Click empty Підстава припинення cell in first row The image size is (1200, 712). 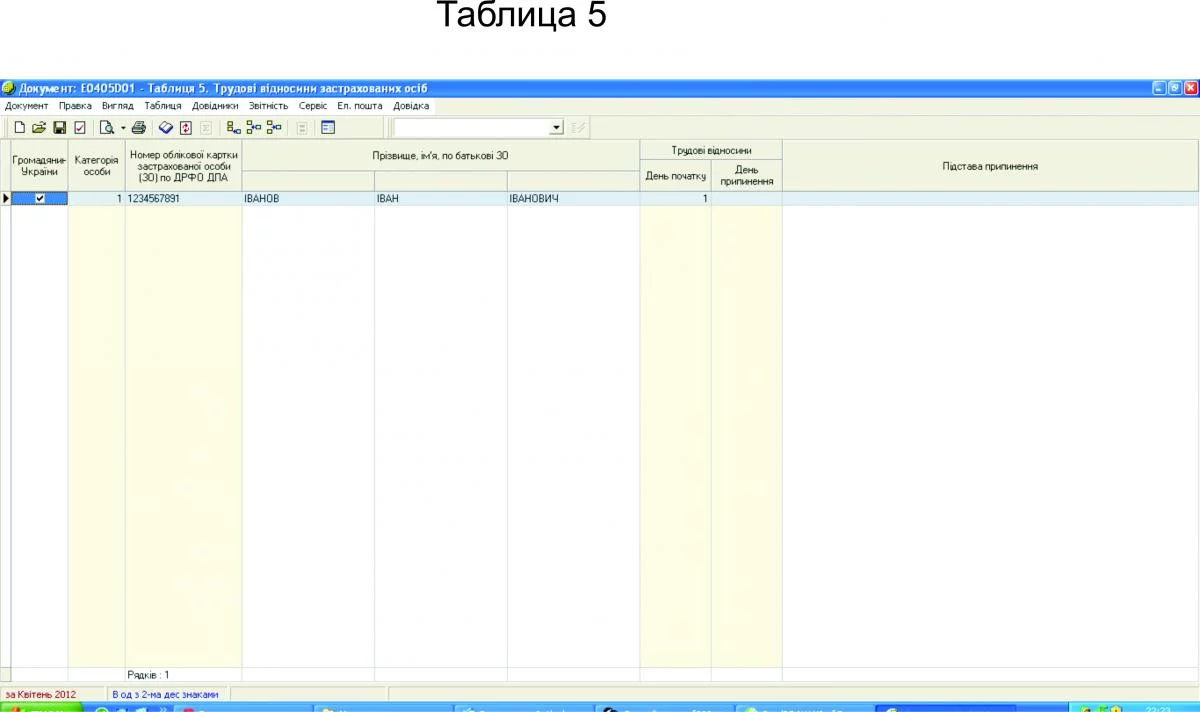click(x=990, y=198)
